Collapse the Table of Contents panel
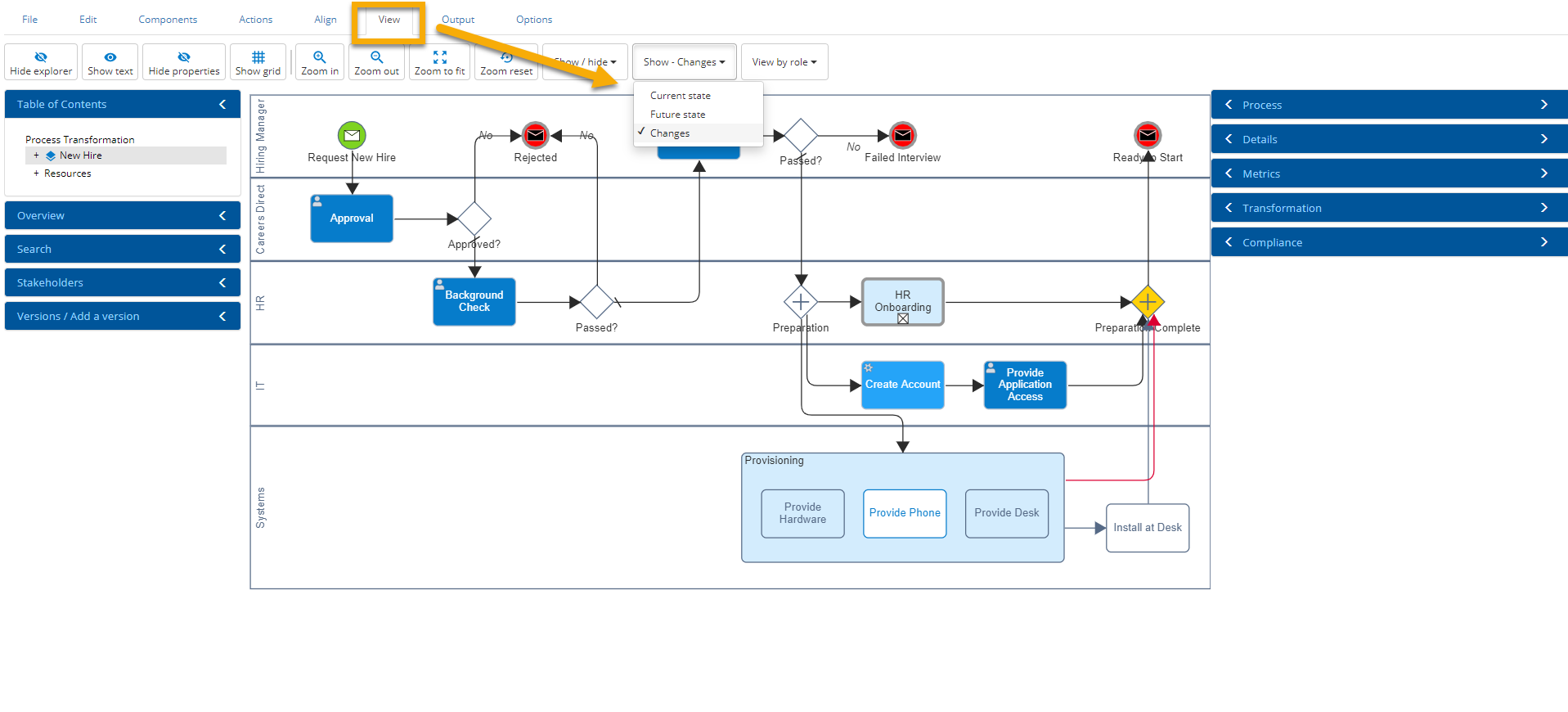The height and width of the screenshot is (712, 1568). tap(222, 104)
